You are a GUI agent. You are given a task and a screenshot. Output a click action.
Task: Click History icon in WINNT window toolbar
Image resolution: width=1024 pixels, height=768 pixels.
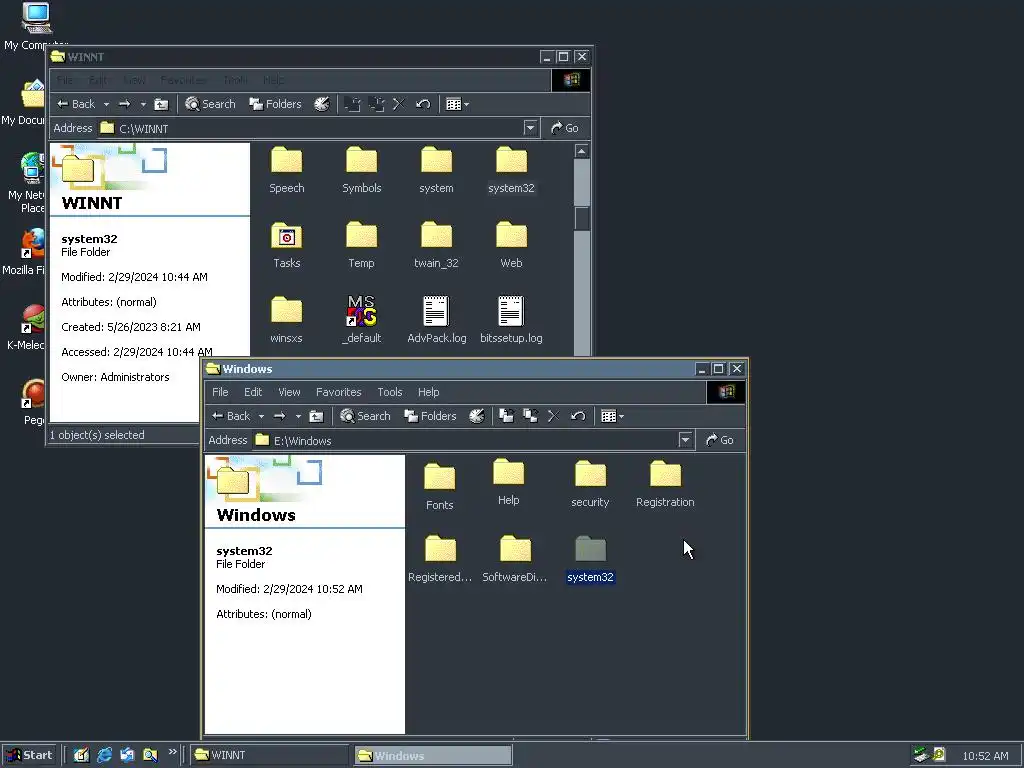pos(322,104)
